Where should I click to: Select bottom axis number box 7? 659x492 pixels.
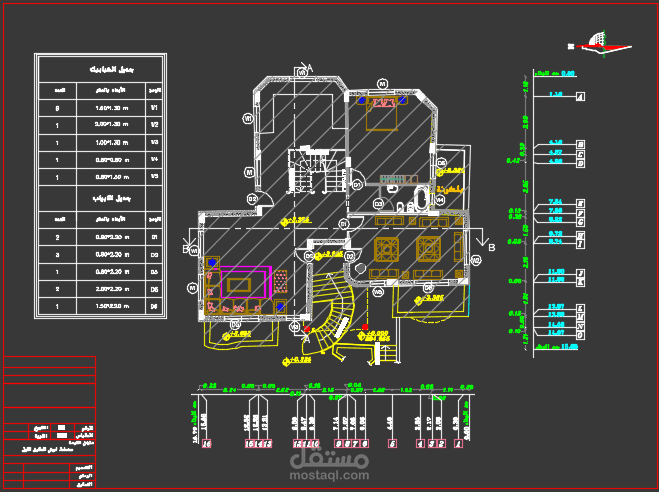[356, 444]
